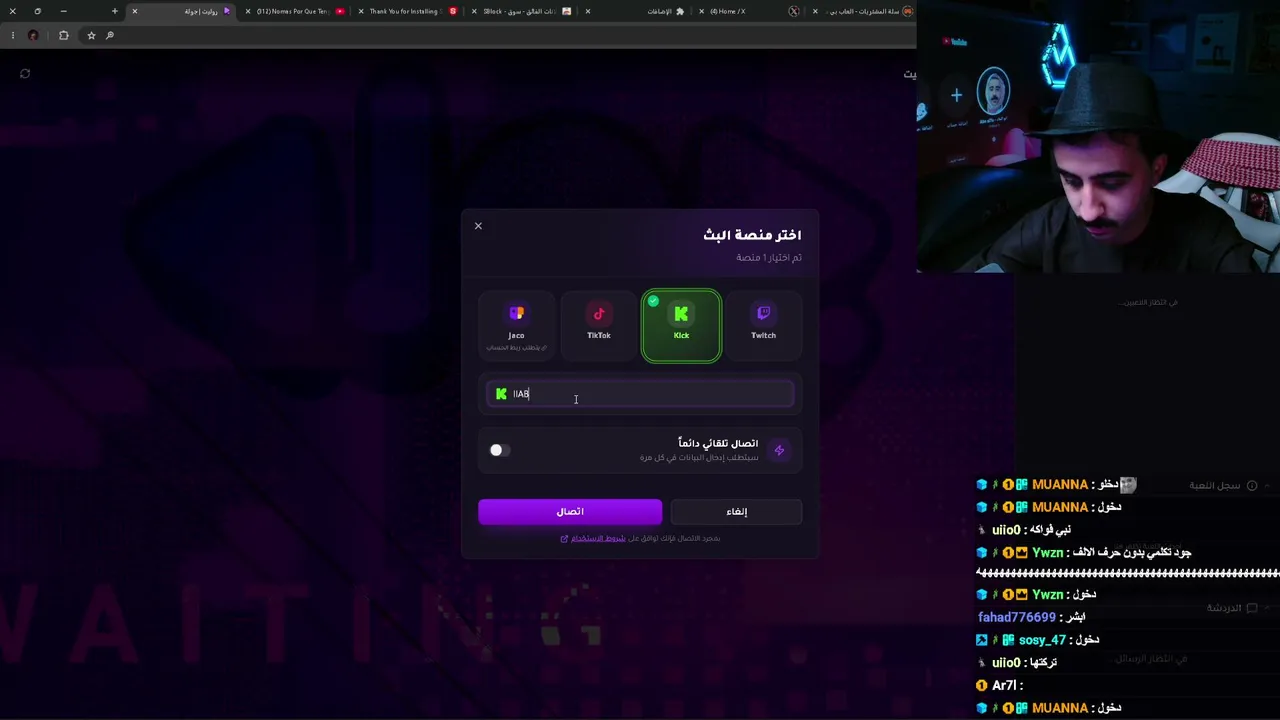The width and height of the screenshot is (1280, 720).
Task: Close the Nomes Por Que Ten tab
Action: [x=248, y=11]
